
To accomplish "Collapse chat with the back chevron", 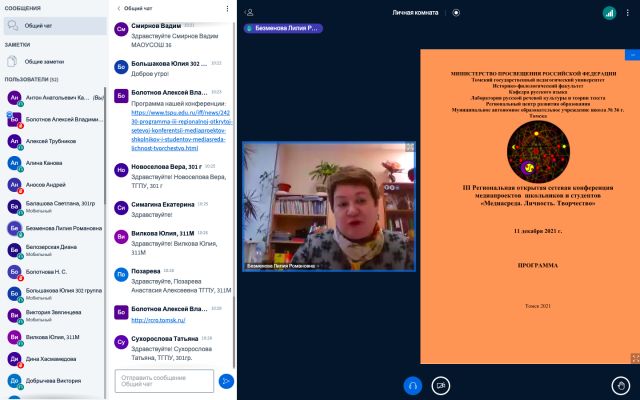I will [x=119, y=9].
